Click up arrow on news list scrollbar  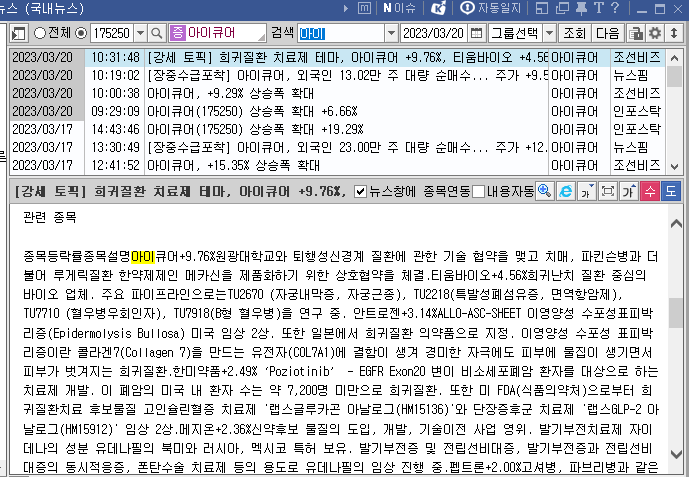pos(674,57)
